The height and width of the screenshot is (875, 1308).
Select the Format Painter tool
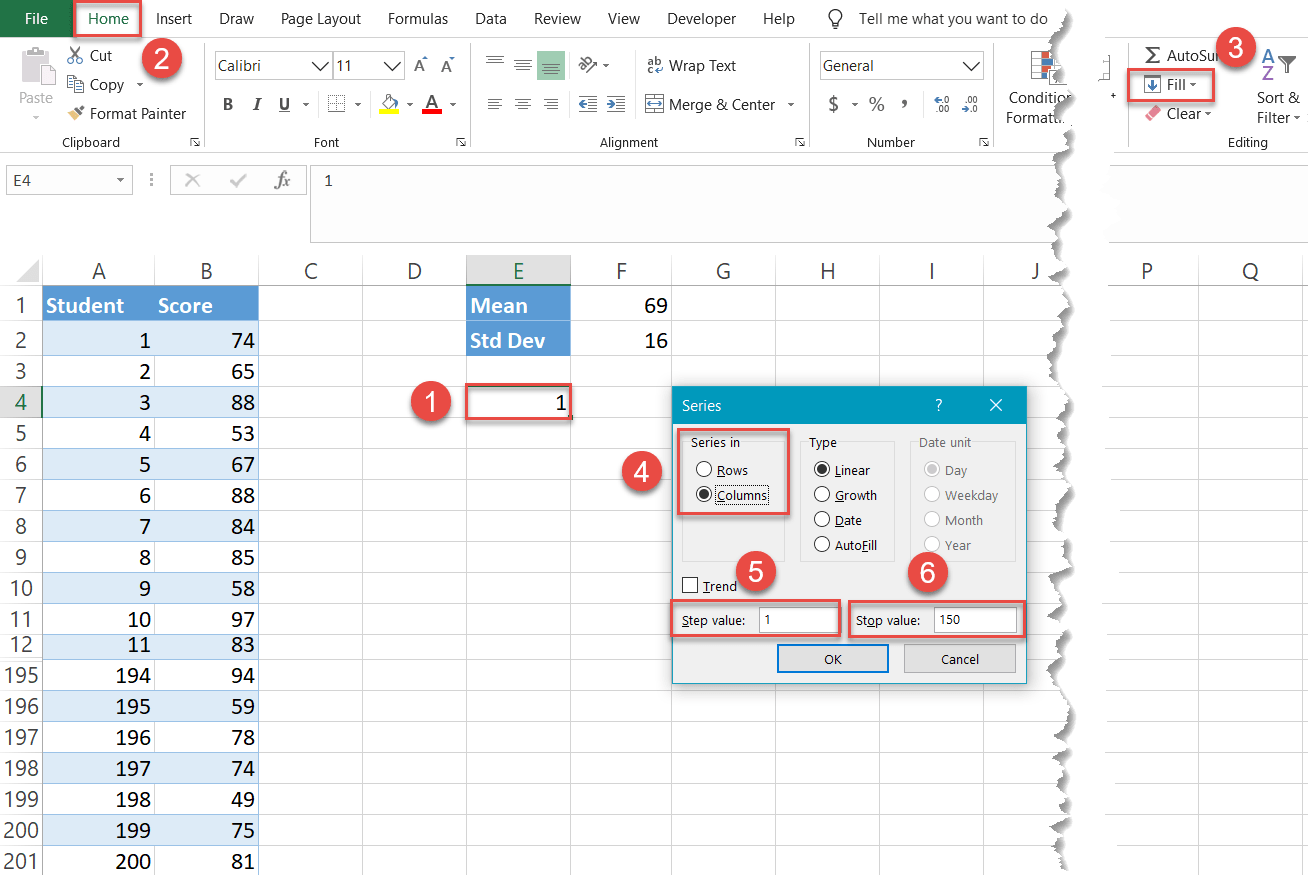(x=127, y=113)
